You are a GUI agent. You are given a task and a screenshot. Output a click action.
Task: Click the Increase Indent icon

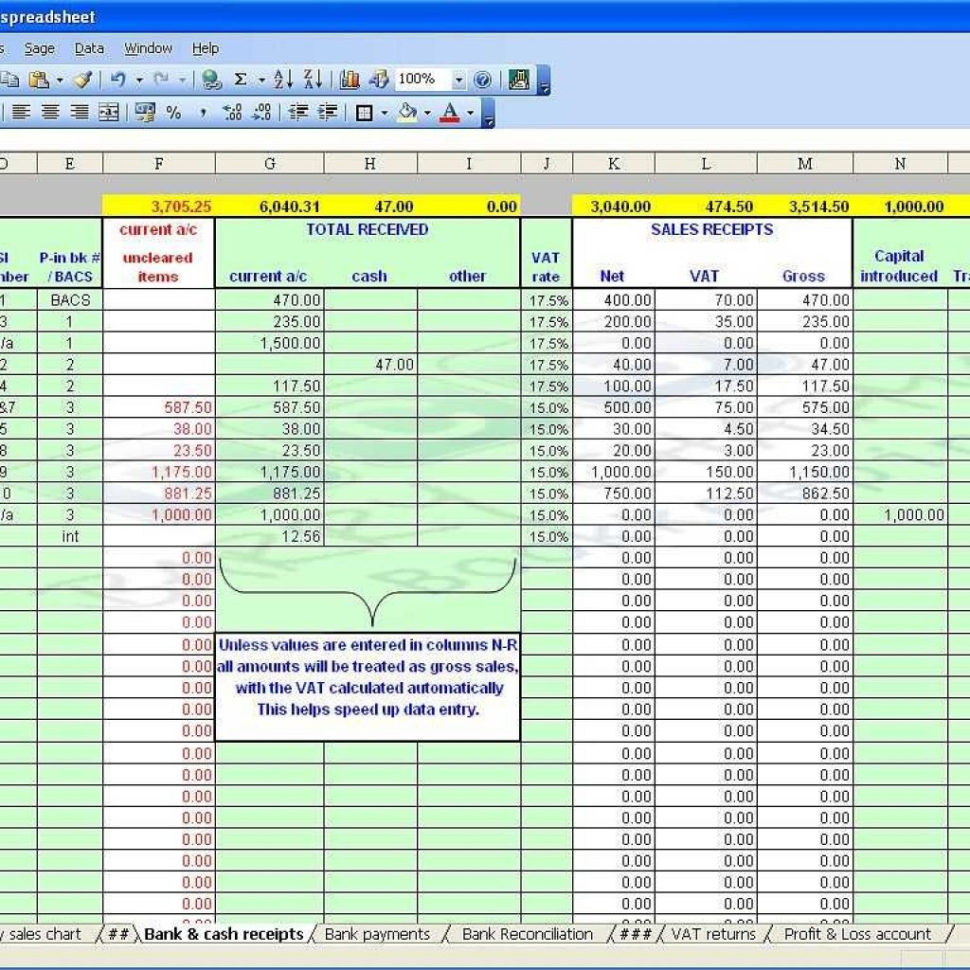(x=325, y=114)
